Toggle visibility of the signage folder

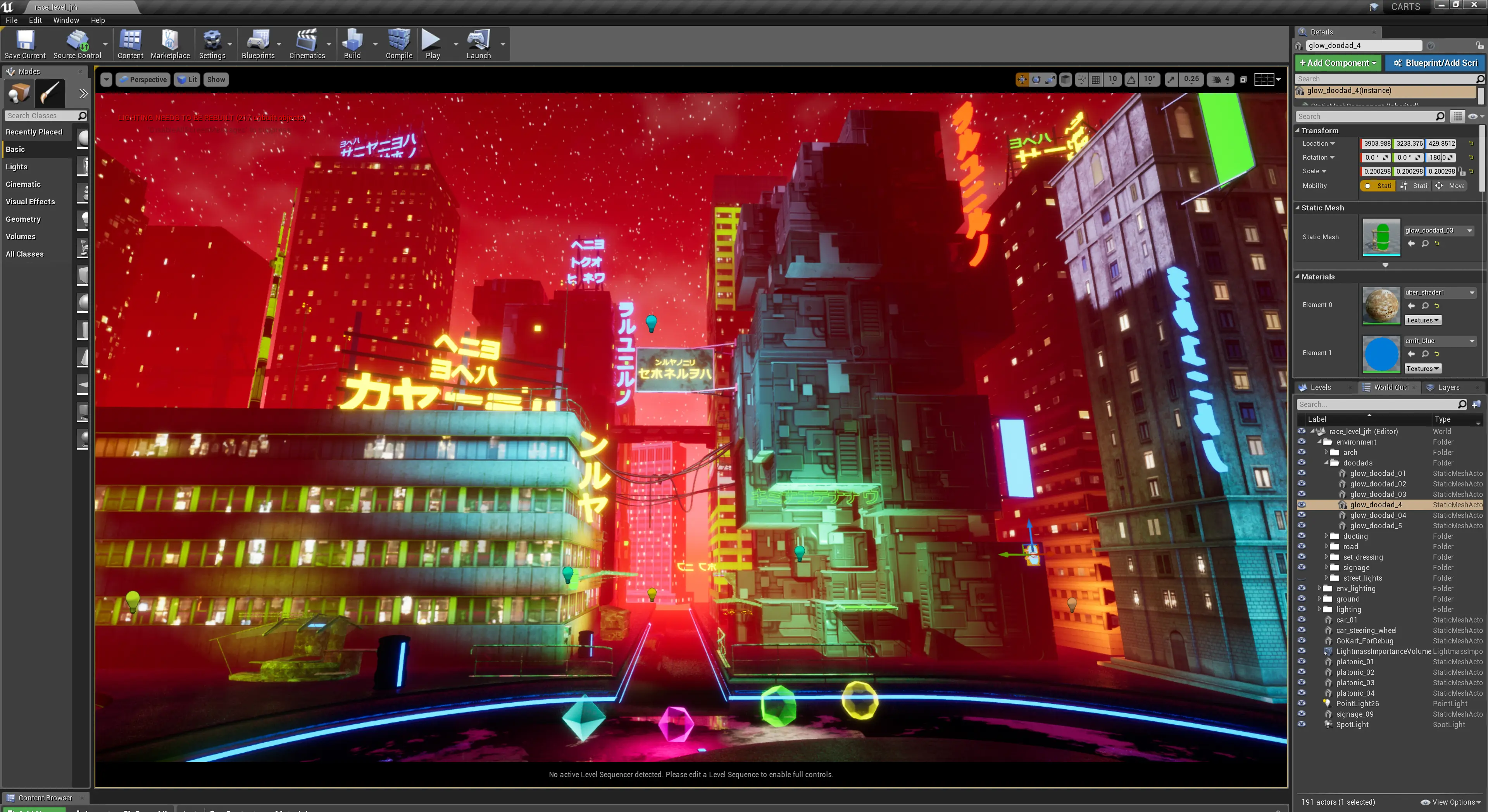[x=1302, y=567]
